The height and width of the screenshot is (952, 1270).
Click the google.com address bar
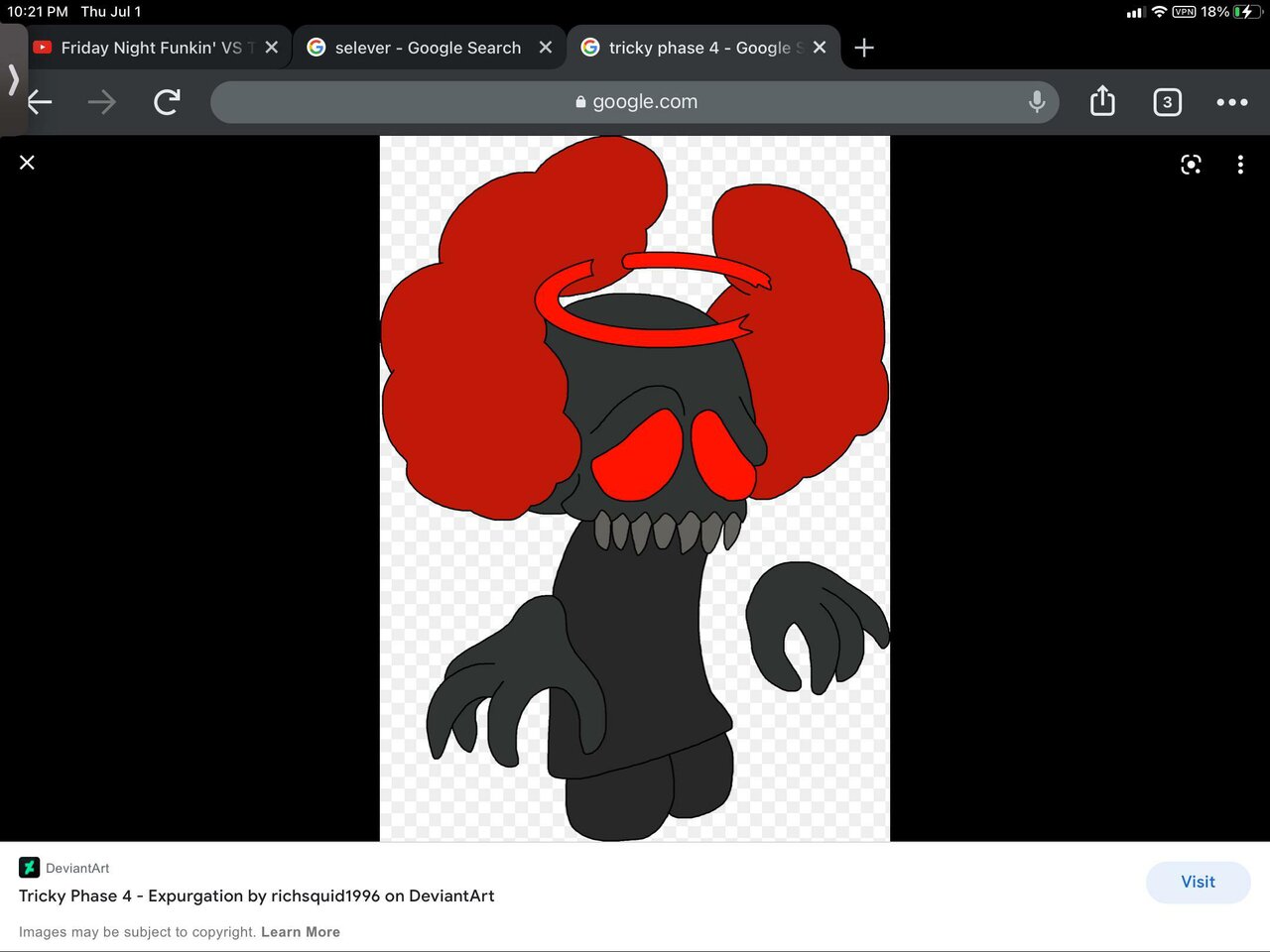635,101
